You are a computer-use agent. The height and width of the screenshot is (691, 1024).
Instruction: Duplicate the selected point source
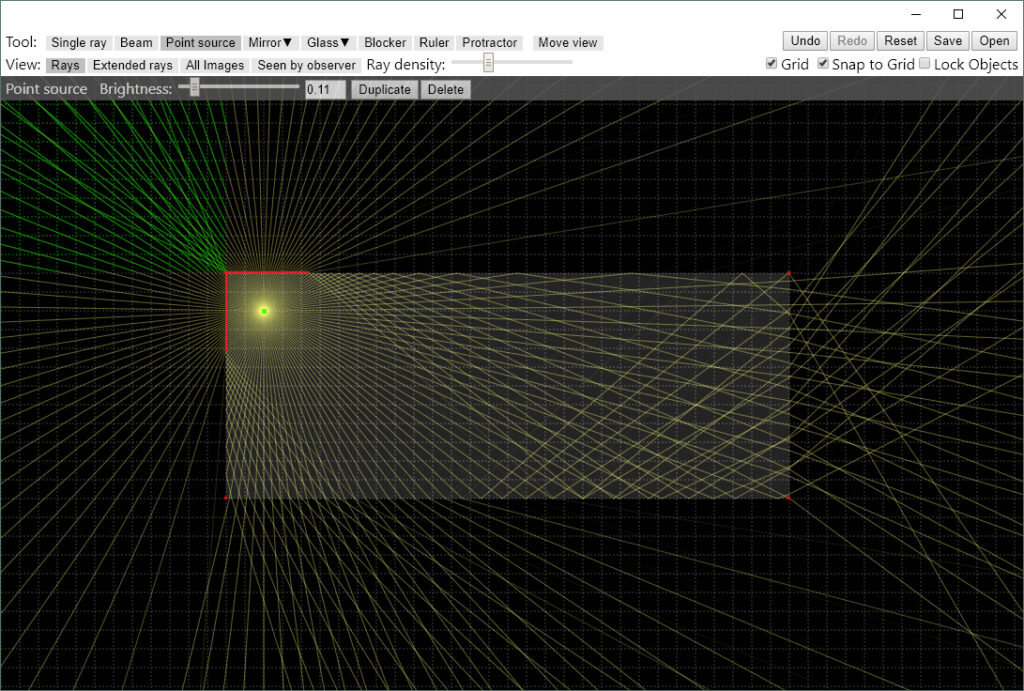click(x=385, y=89)
